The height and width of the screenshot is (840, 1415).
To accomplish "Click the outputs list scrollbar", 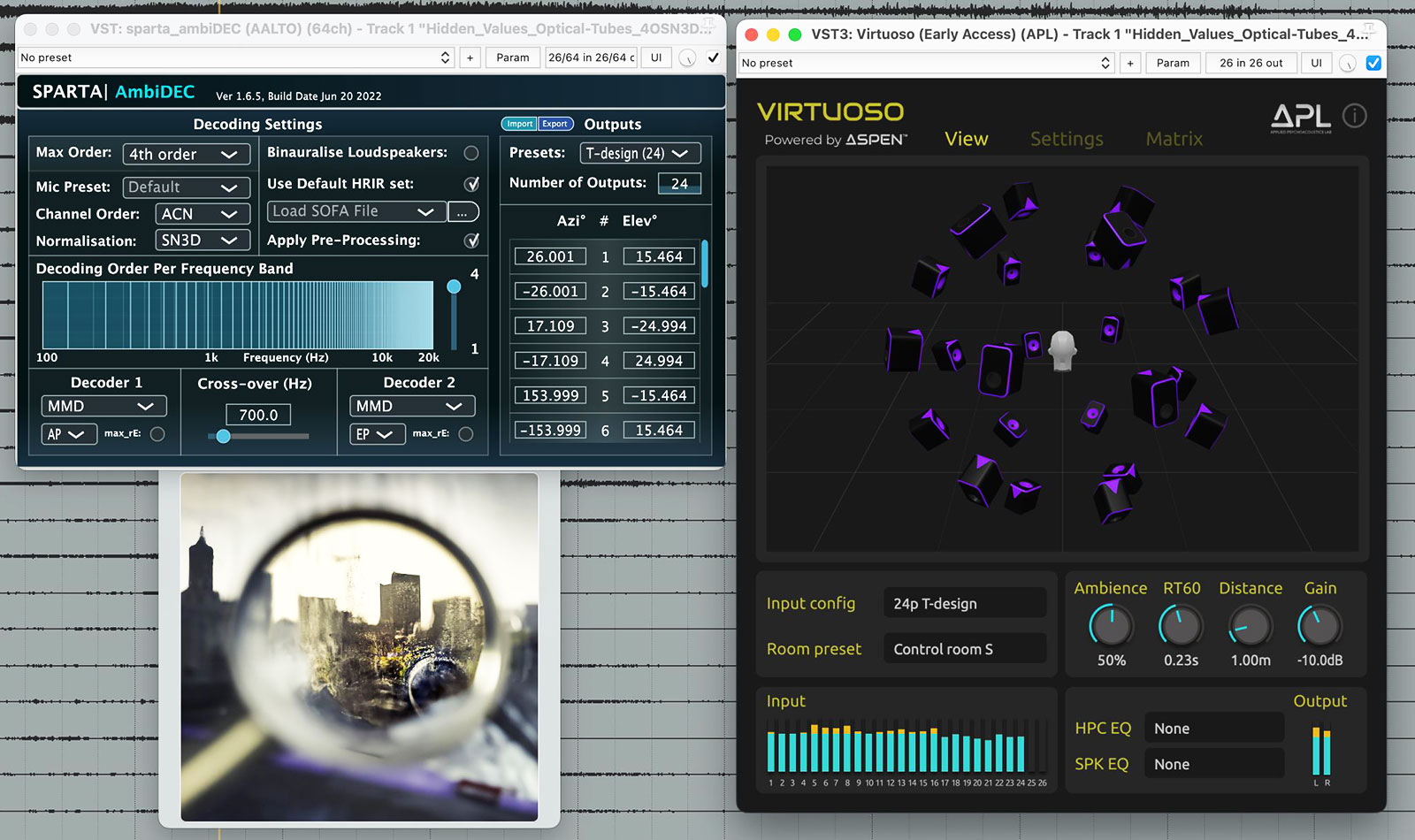I will (705, 263).
